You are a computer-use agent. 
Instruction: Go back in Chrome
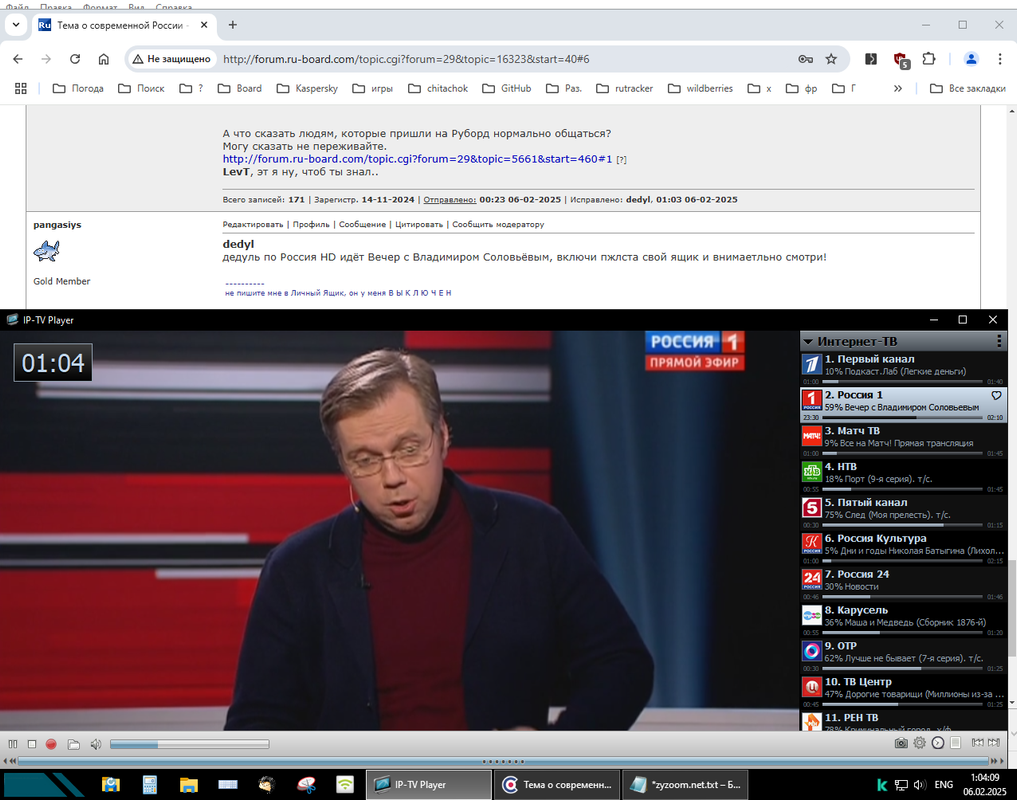[18, 59]
